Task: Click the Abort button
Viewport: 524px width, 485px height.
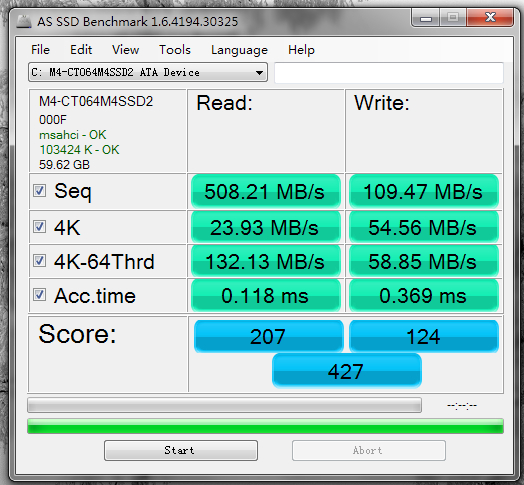Action: [x=369, y=450]
